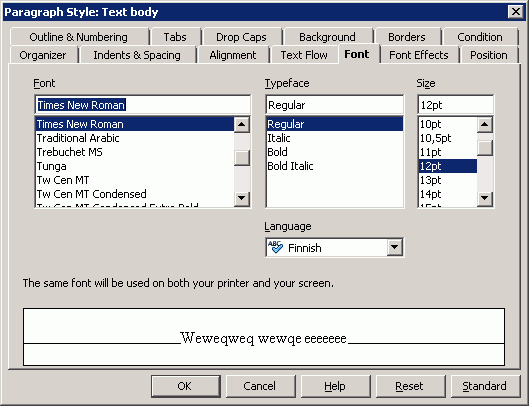Click the spellcheck ABC icon beside Finnish
Image resolution: width=529 pixels, height=406 pixels.
(x=275, y=247)
